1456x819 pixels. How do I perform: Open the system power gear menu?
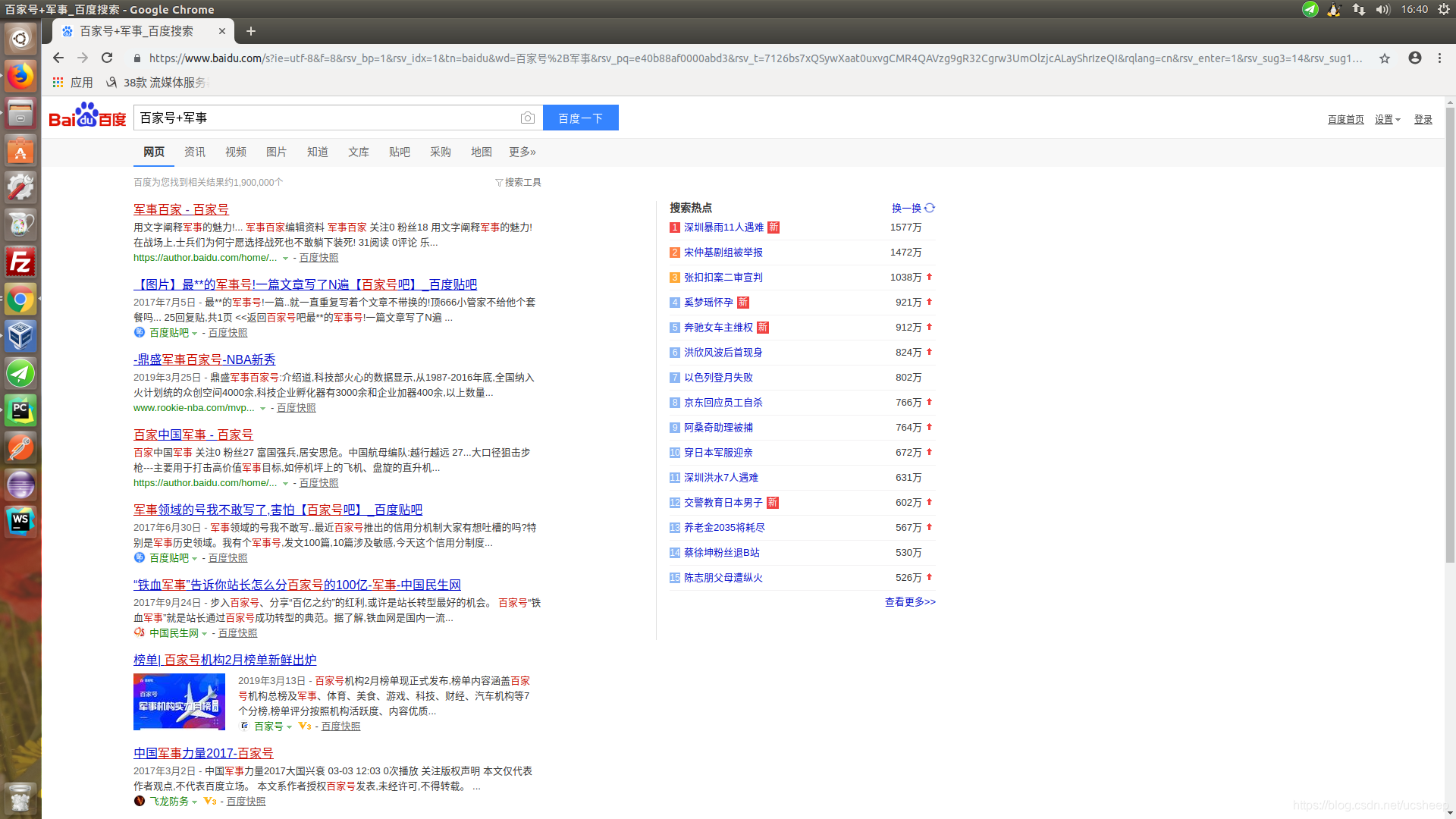click(1444, 9)
